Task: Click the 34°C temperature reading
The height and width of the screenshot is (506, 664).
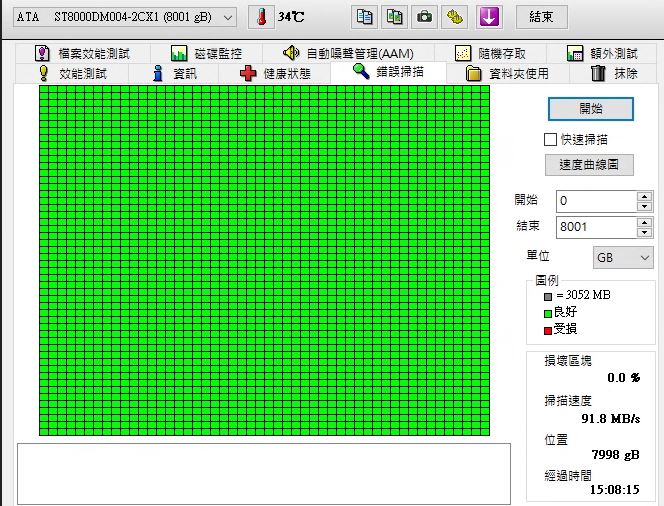Action: tap(291, 17)
